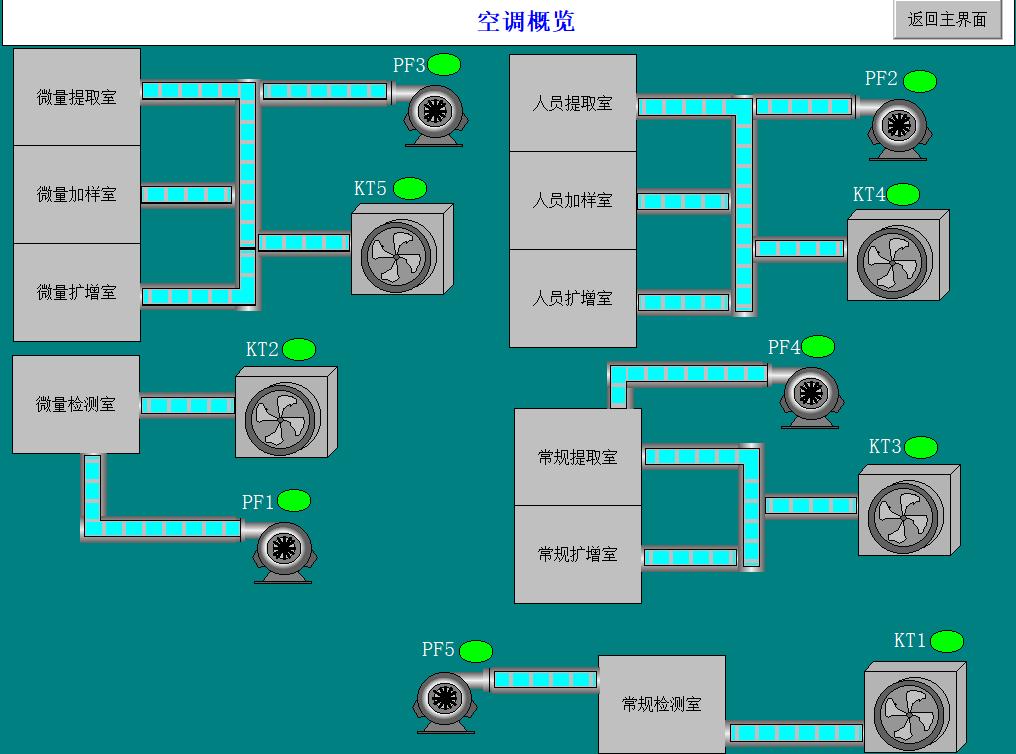Toggle the green KT5 status indicator
Screen dimensions: 1016x754
pos(409,188)
